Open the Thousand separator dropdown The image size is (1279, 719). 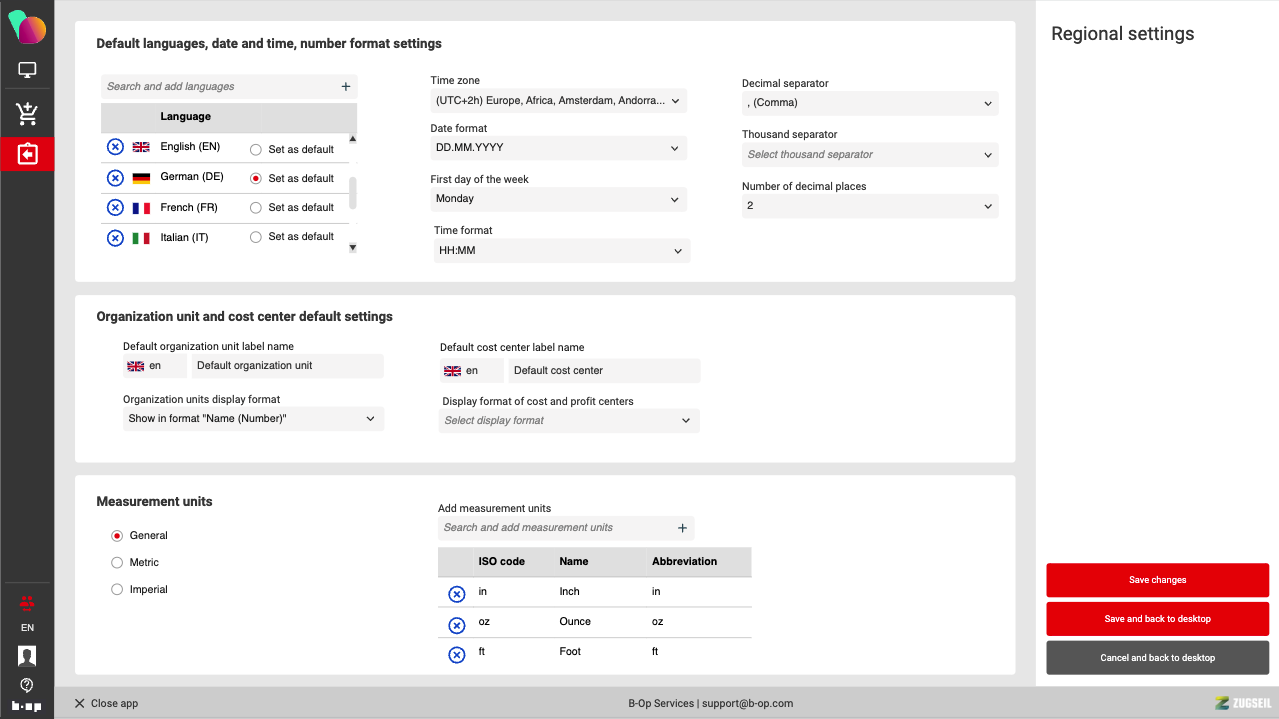pos(869,155)
